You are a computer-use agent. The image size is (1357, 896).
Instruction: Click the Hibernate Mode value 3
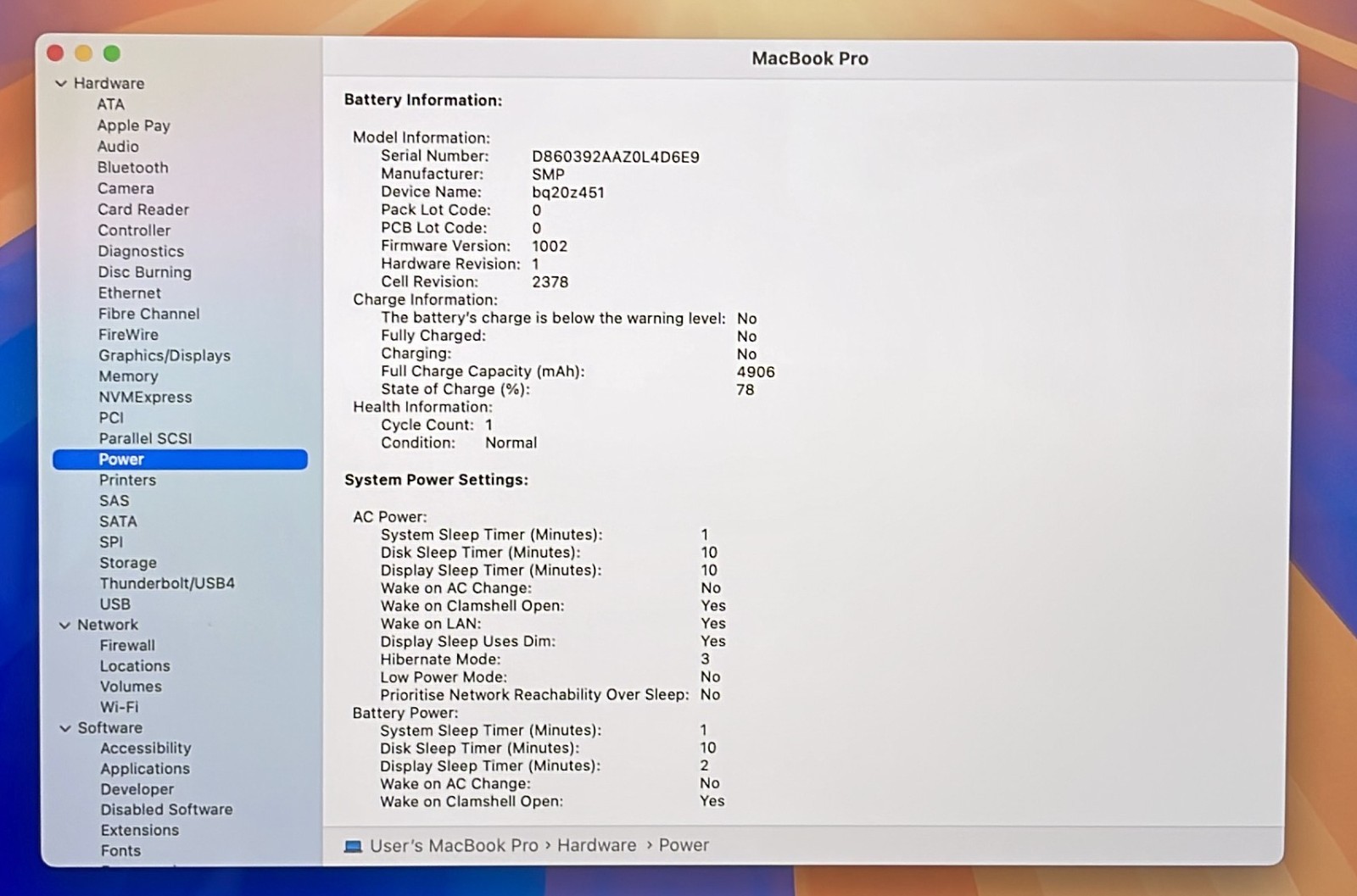tap(705, 659)
